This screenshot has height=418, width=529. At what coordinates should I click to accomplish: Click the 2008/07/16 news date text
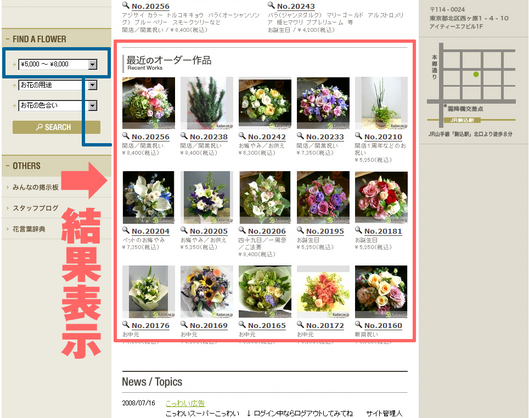pyautogui.click(x=138, y=403)
